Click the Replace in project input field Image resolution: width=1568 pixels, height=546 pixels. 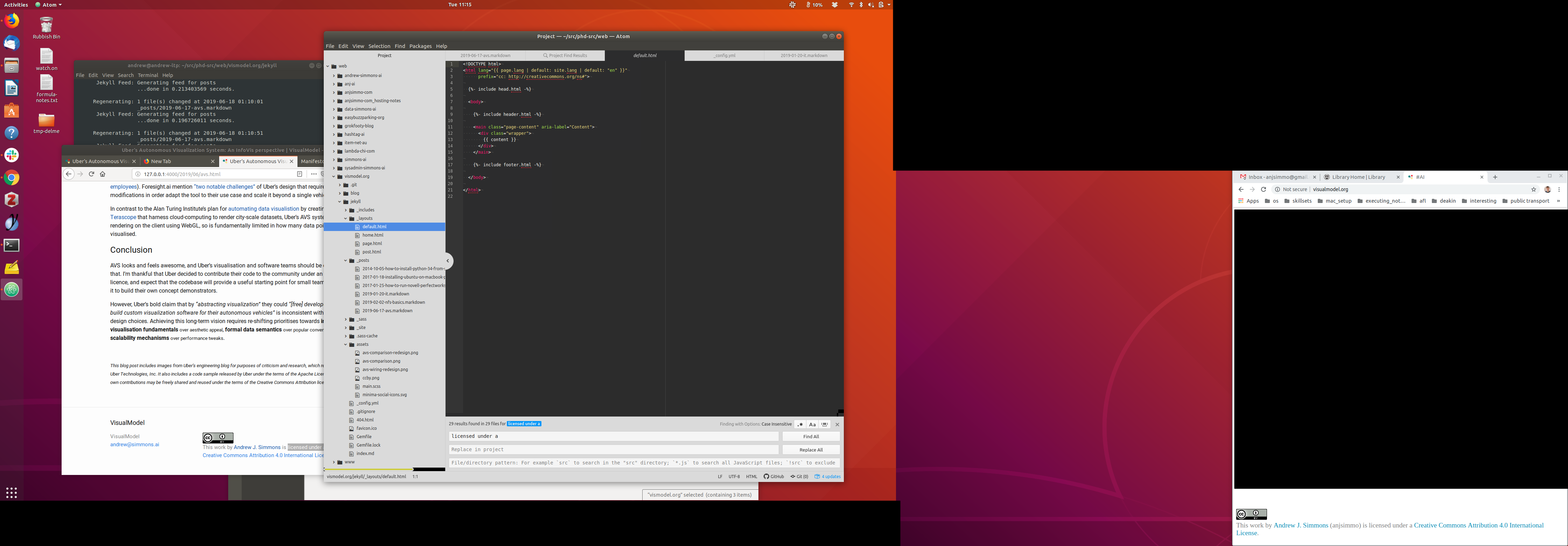point(613,450)
